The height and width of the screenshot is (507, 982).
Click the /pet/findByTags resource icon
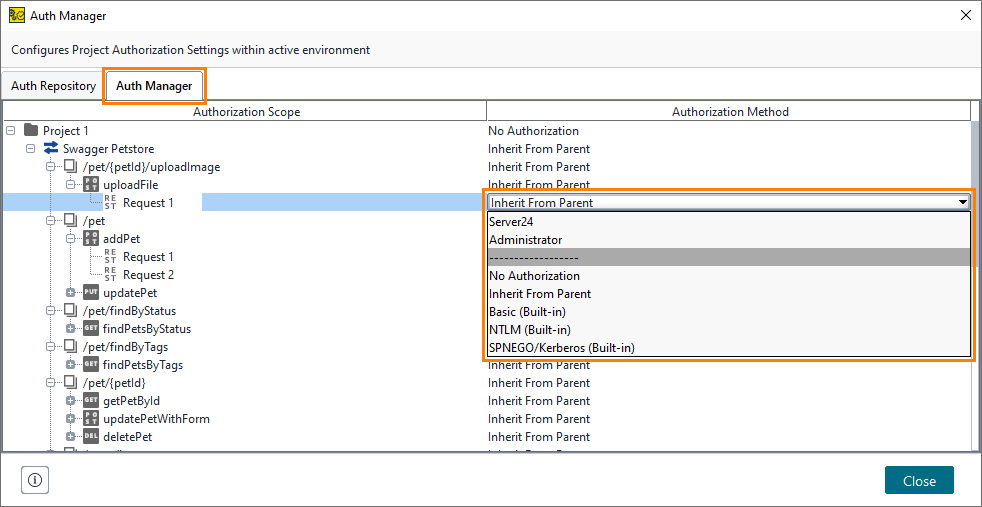[71, 347]
